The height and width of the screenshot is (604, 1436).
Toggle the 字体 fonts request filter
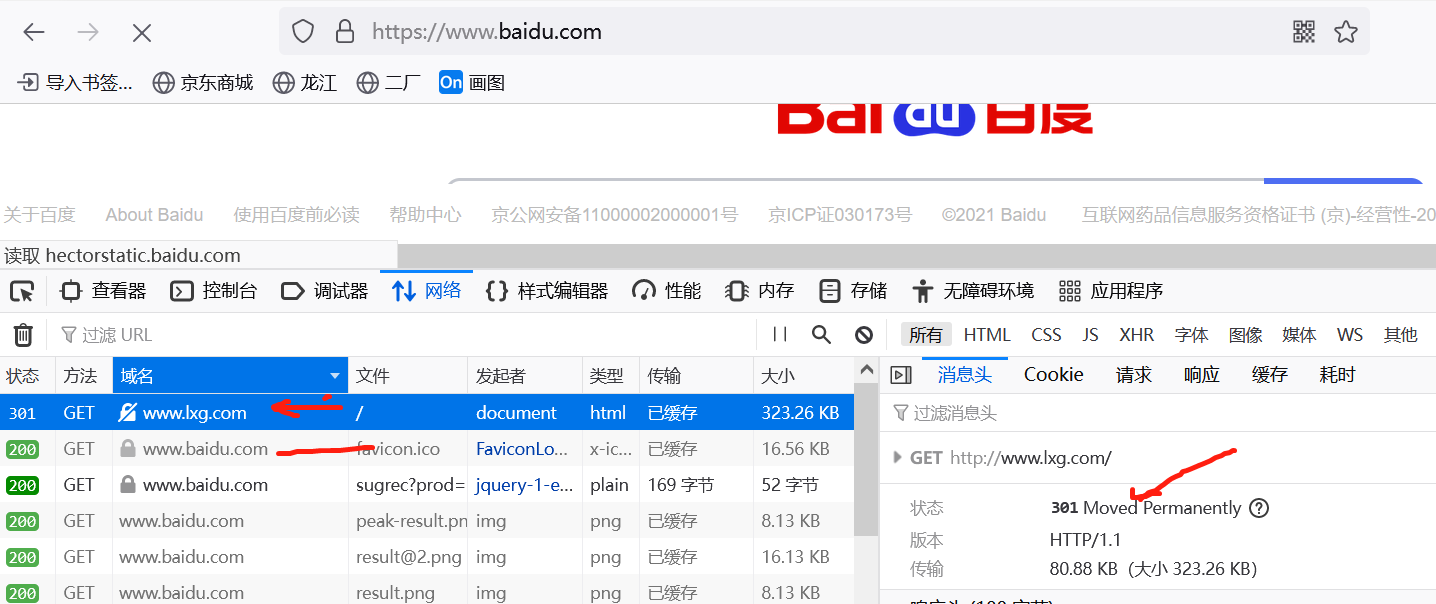coord(1191,335)
